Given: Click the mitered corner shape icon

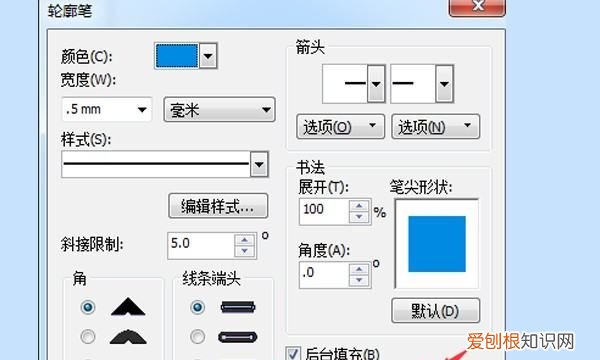Looking at the screenshot, I should (128, 306).
